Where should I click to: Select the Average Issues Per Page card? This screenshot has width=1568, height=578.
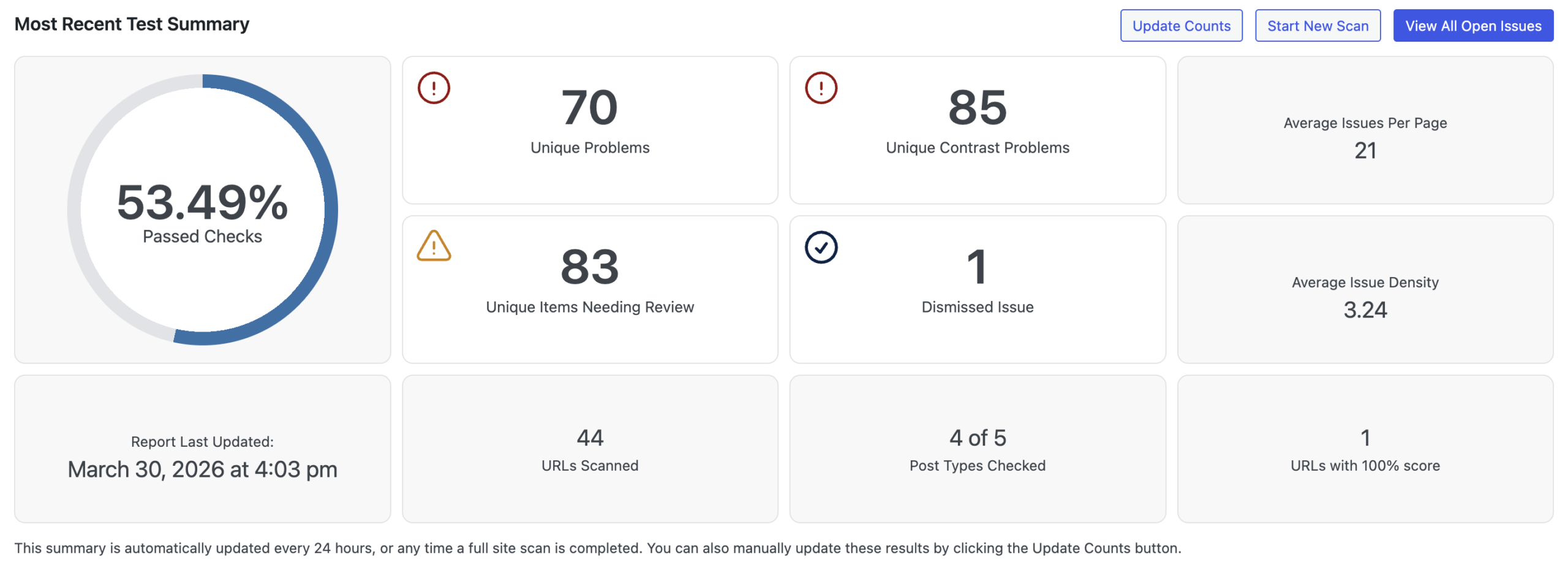[x=1365, y=131]
